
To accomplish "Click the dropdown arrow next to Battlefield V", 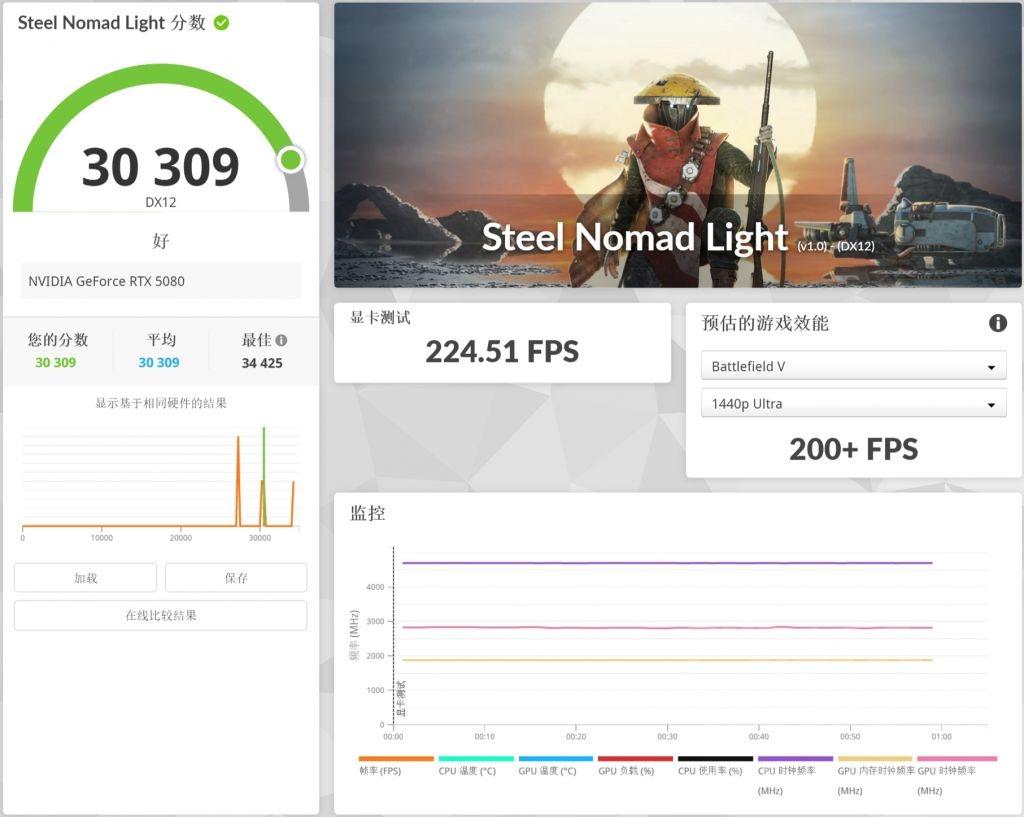I will (x=991, y=366).
